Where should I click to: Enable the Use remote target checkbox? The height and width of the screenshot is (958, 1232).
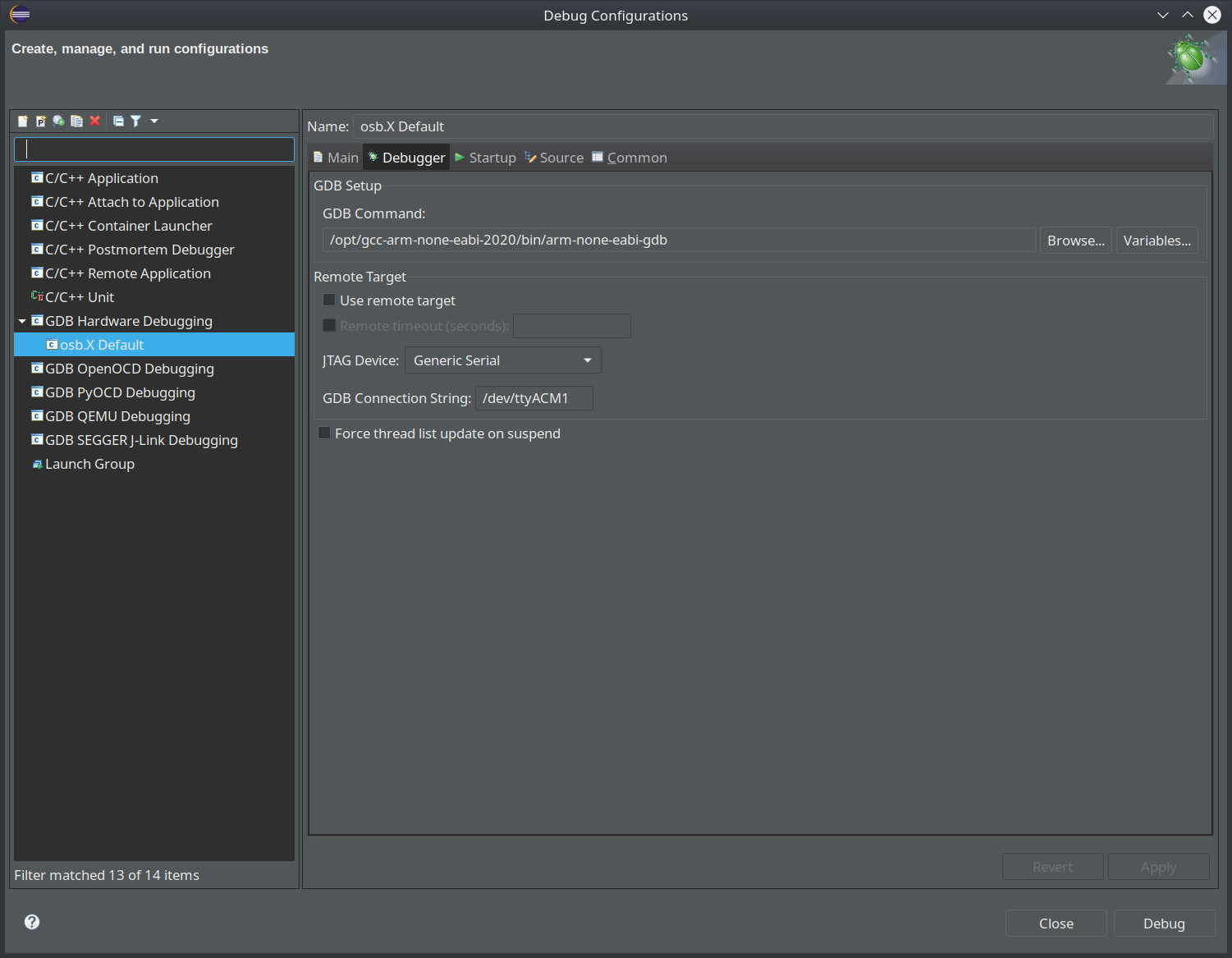(329, 300)
